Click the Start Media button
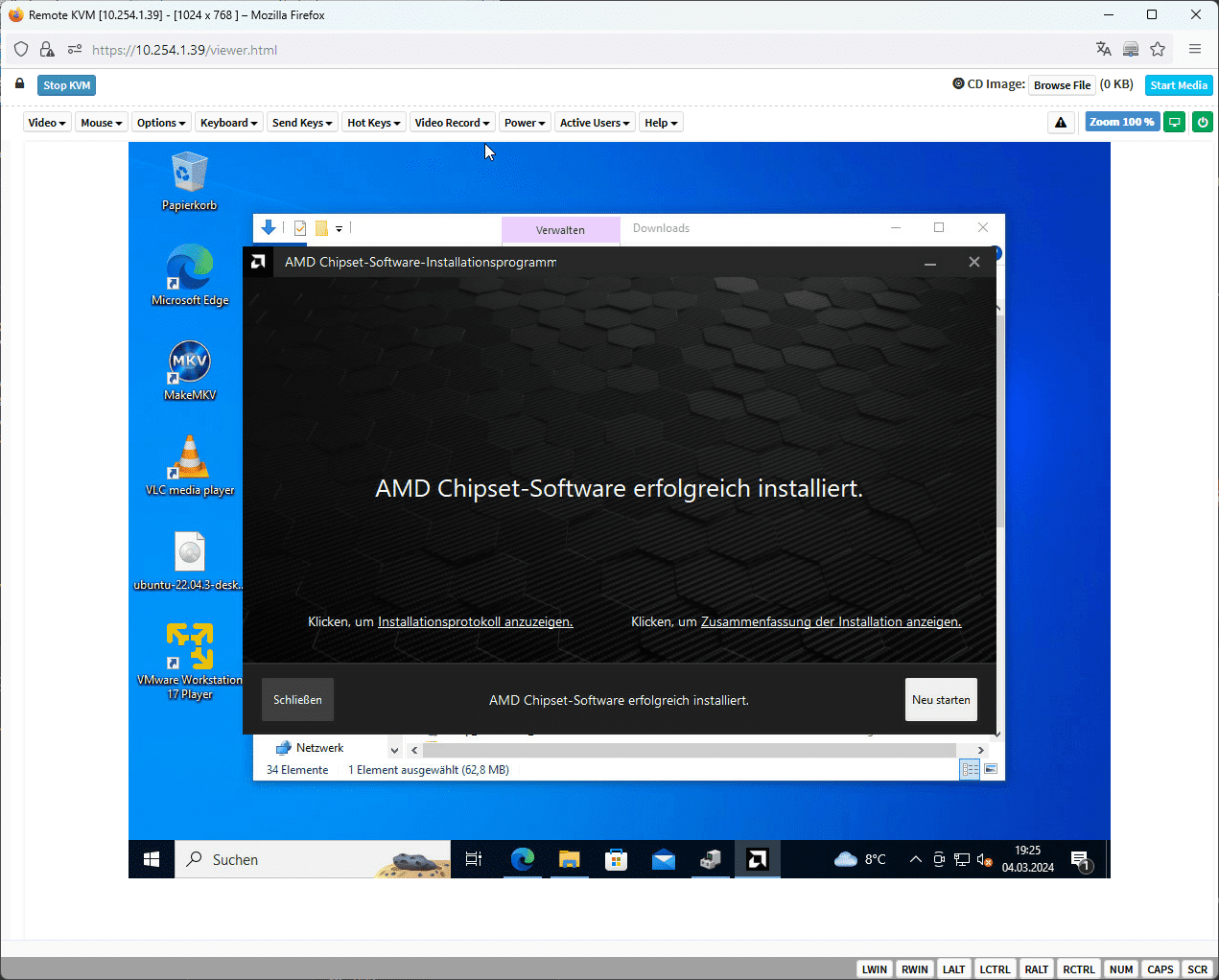Viewport: 1219px width, 980px height. click(1179, 85)
